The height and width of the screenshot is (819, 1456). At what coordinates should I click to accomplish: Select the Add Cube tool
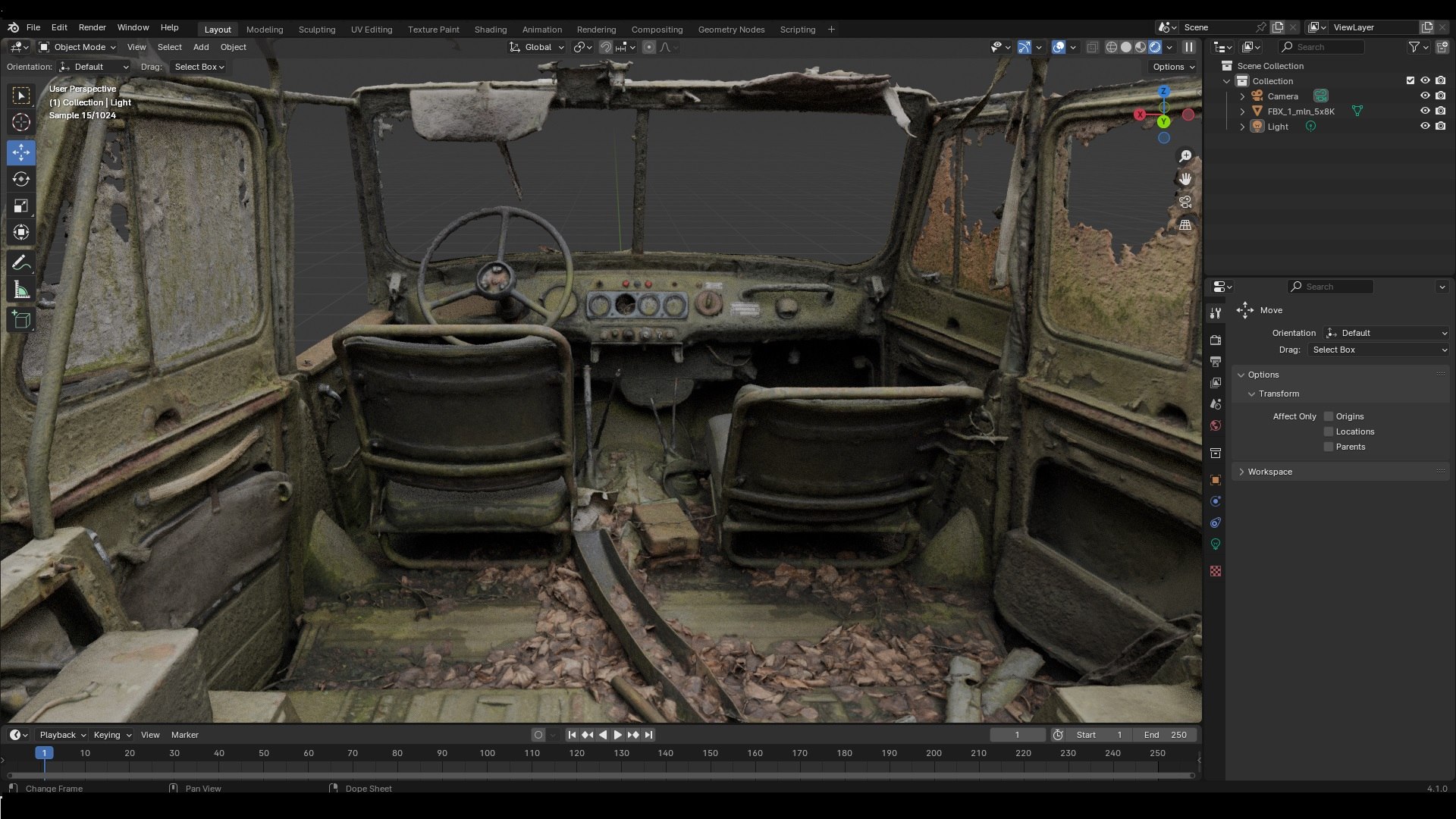tap(21, 320)
